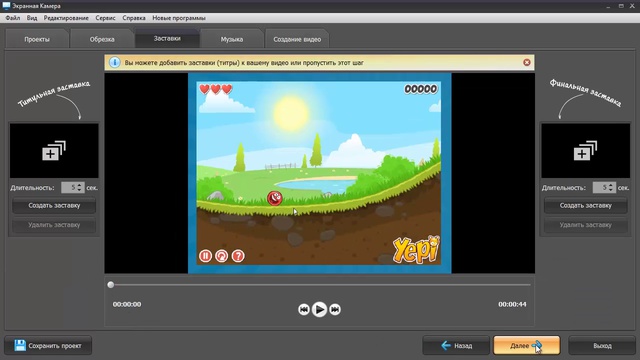Play the video preview
This screenshot has width=640, height=360.
pos(319,309)
